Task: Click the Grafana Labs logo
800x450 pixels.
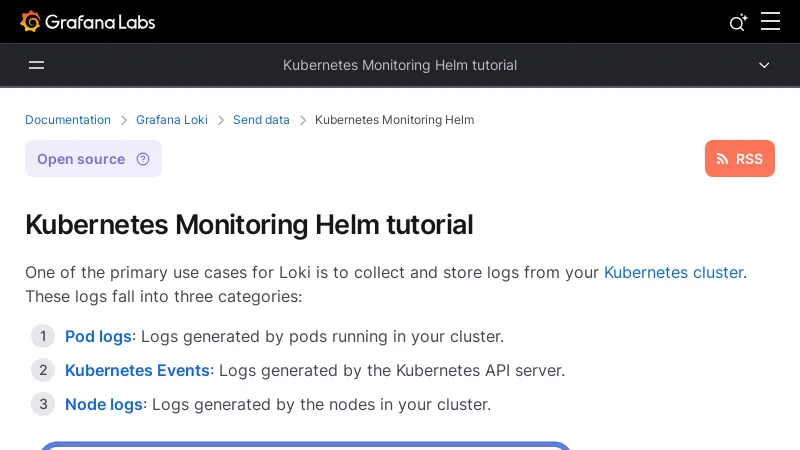Action: (x=88, y=21)
